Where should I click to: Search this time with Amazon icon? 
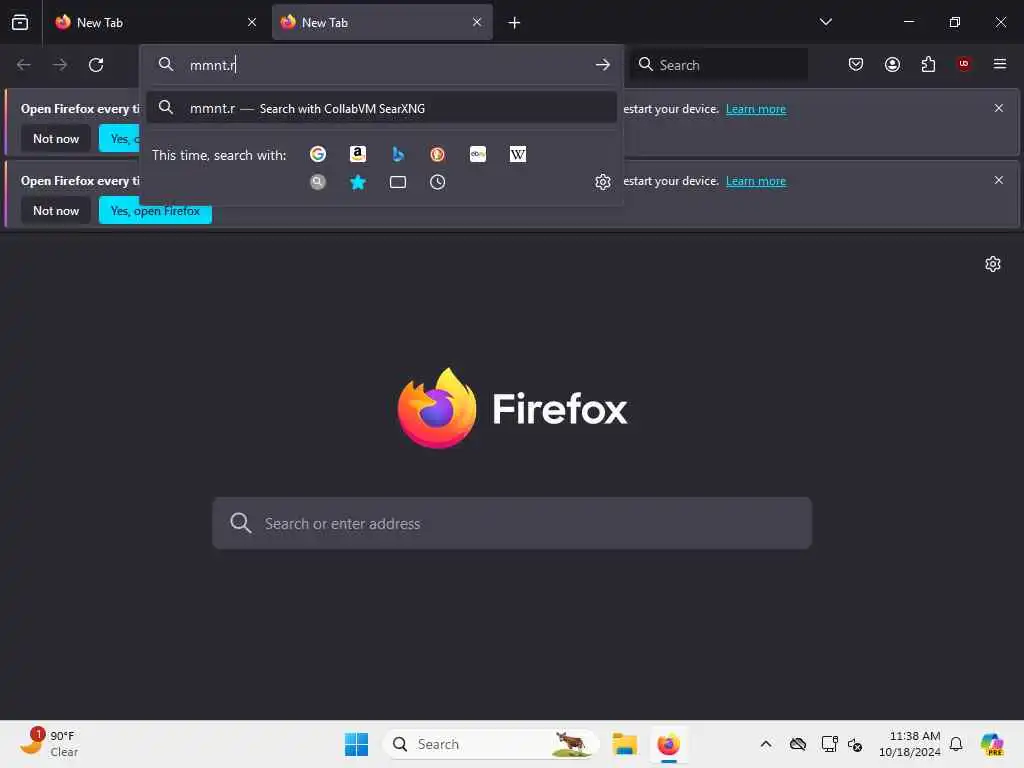click(358, 154)
